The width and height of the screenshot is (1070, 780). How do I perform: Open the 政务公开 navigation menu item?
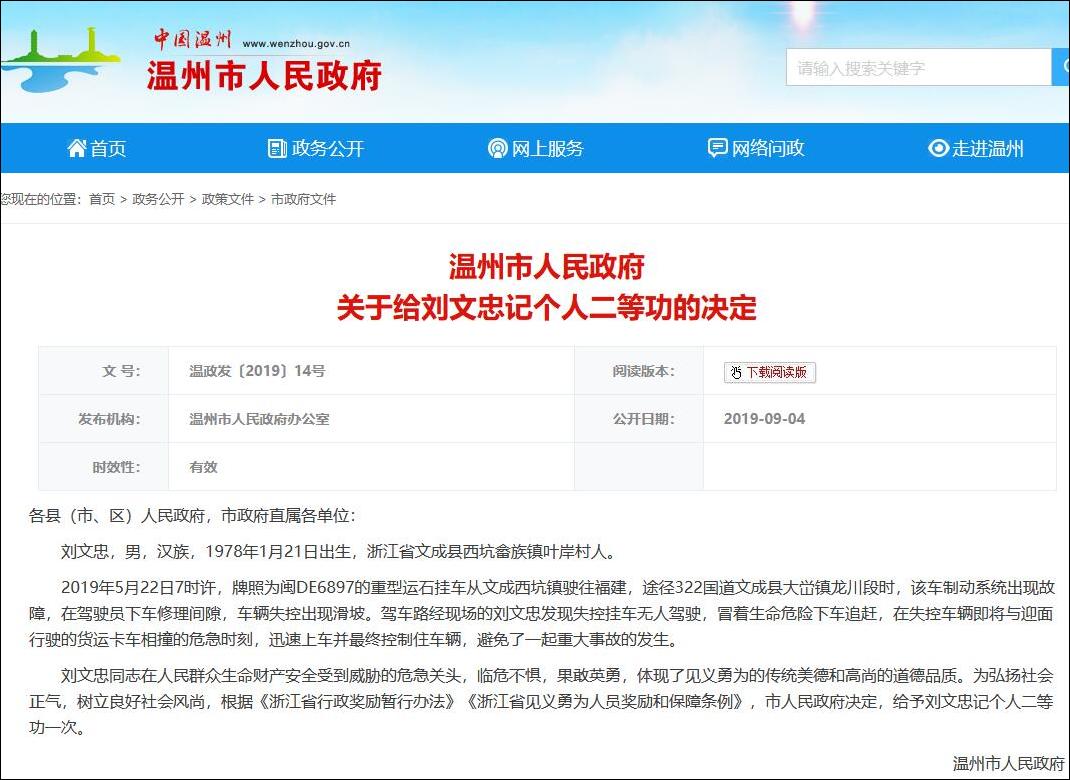[316, 148]
